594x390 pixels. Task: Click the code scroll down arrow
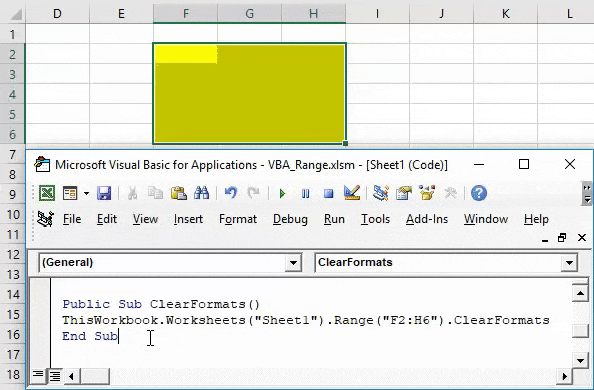[x=580, y=360]
